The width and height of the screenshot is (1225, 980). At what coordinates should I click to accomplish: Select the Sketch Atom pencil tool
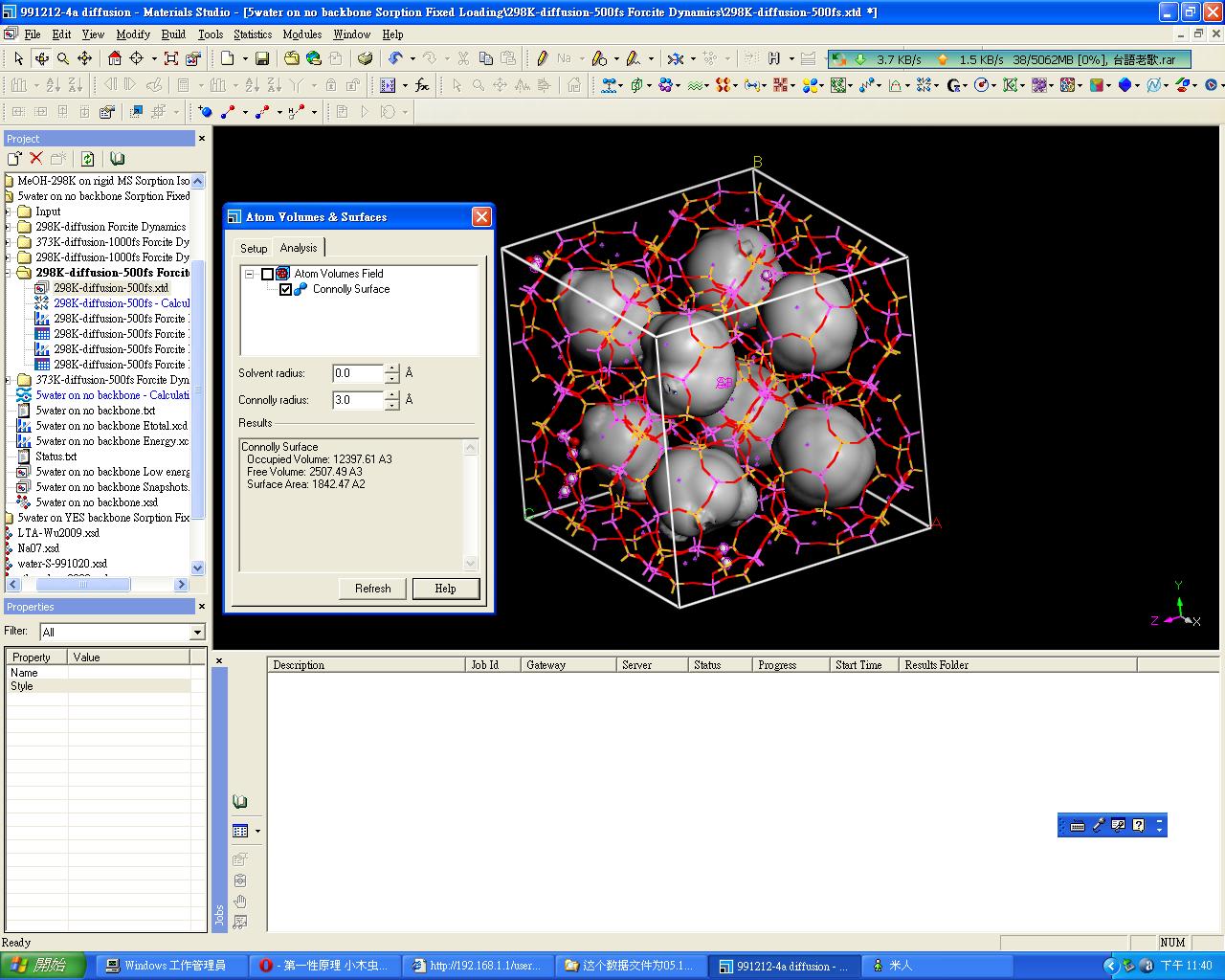point(542,58)
